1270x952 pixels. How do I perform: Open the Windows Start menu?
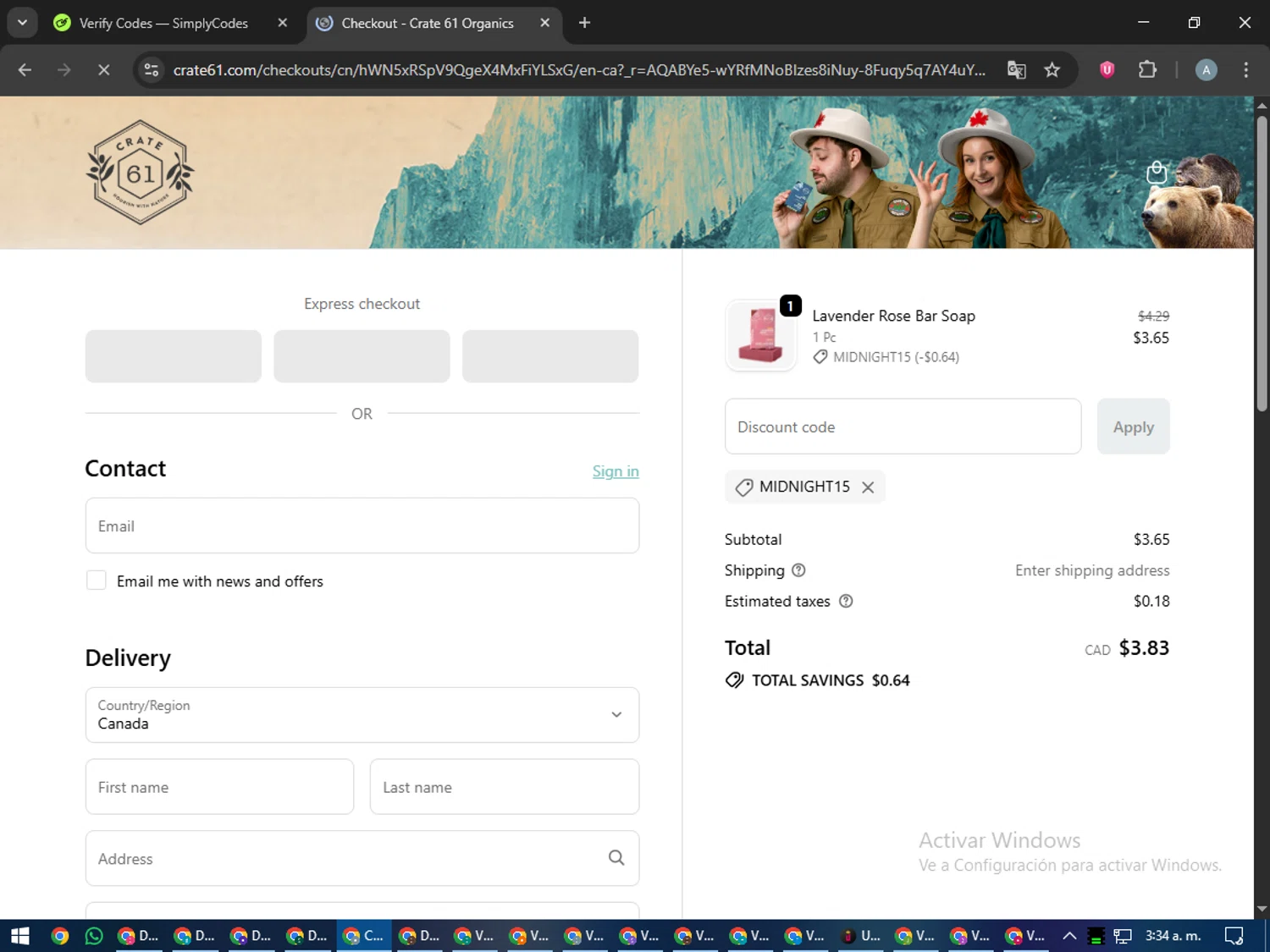(20, 936)
